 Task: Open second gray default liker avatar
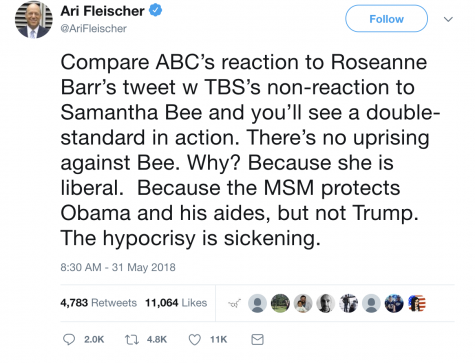[371, 303]
